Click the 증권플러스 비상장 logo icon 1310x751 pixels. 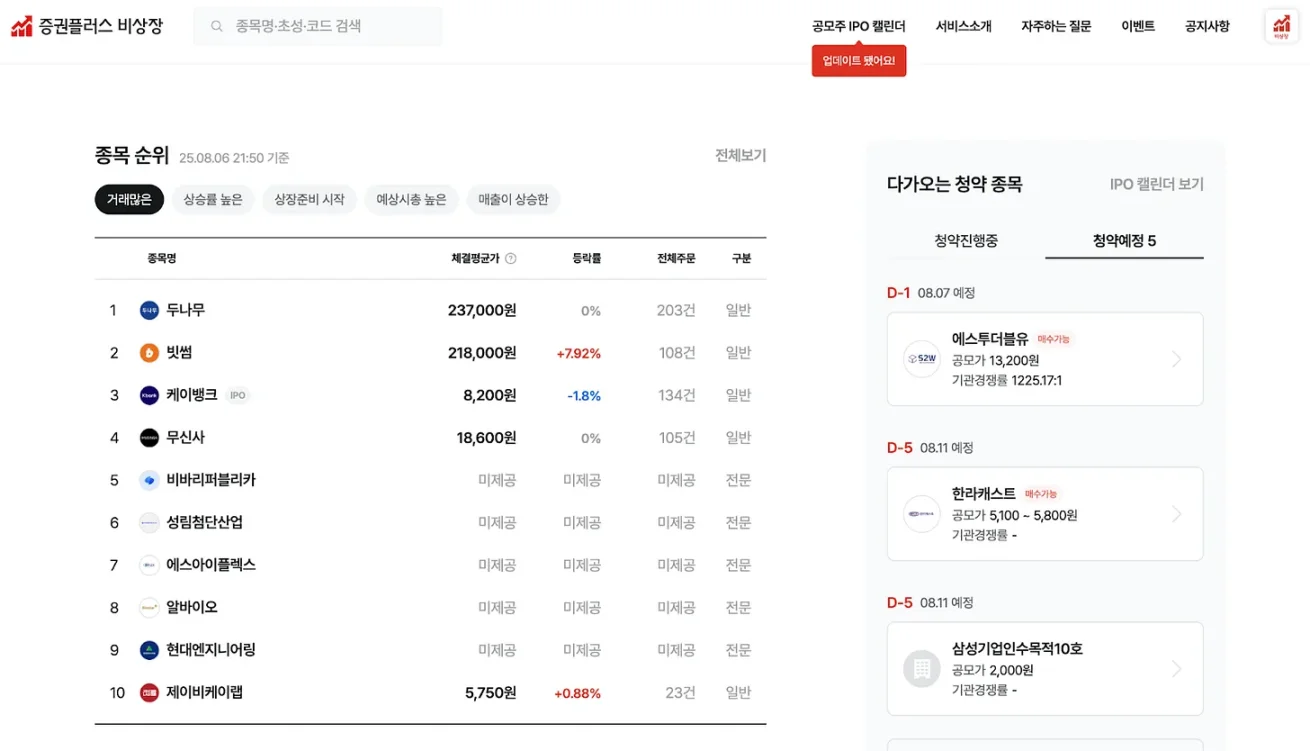pos(21,26)
